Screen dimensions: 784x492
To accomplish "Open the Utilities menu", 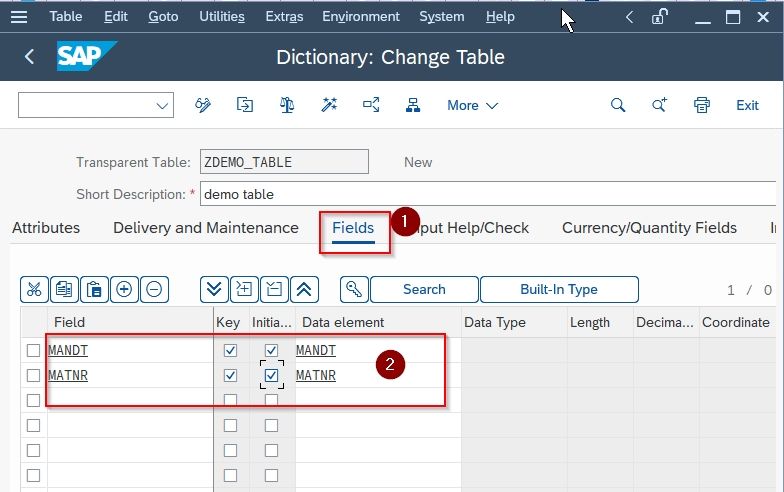I will 222,16.
